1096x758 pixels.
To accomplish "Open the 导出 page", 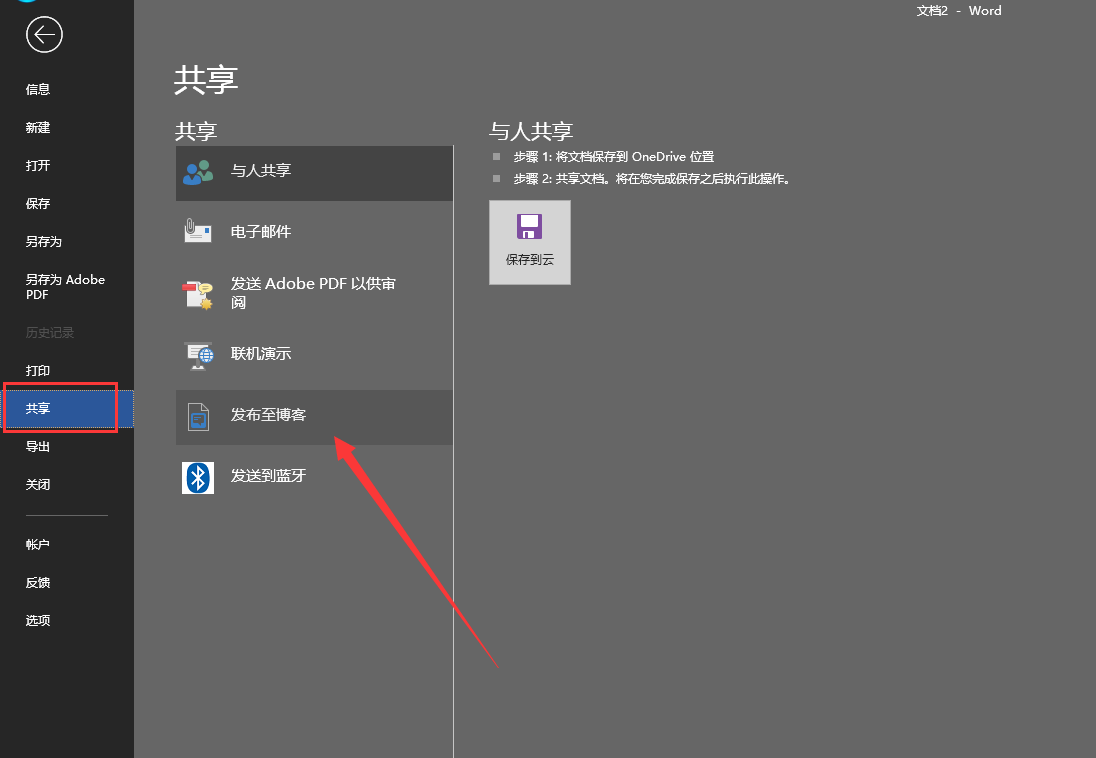I will (x=38, y=446).
